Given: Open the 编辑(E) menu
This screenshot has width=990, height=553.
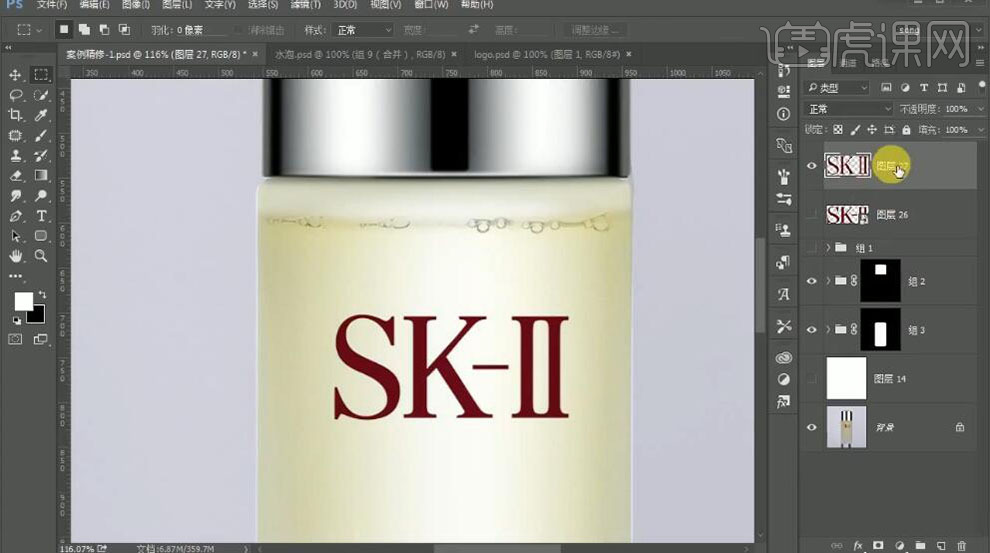Looking at the screenshot, I should pos(95,5).
